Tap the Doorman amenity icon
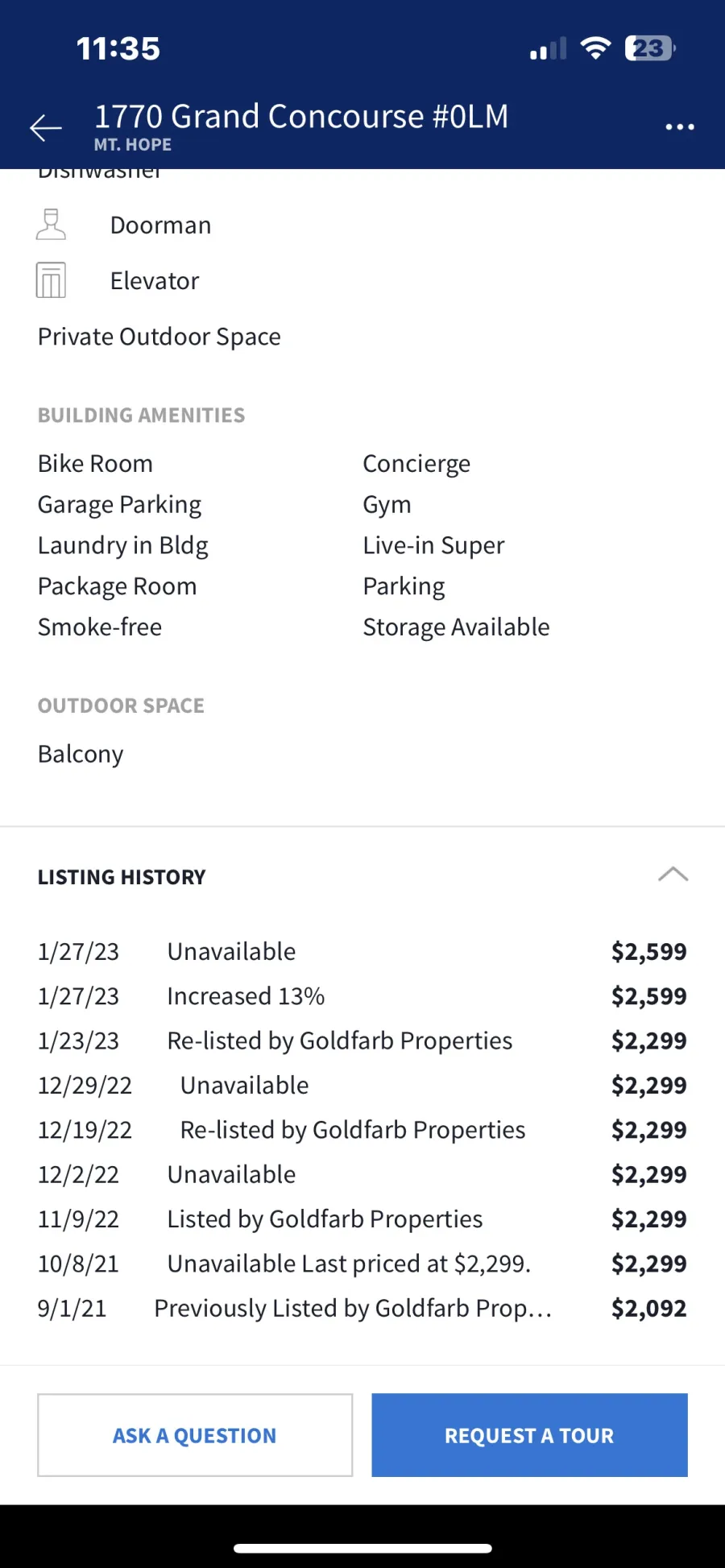Screen dimensions: 725x1568 [51, 225]
